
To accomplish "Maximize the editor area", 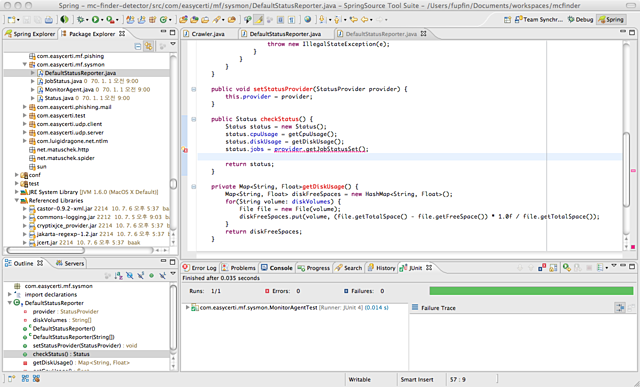I will pyautogui.click(x=632, y=32).
